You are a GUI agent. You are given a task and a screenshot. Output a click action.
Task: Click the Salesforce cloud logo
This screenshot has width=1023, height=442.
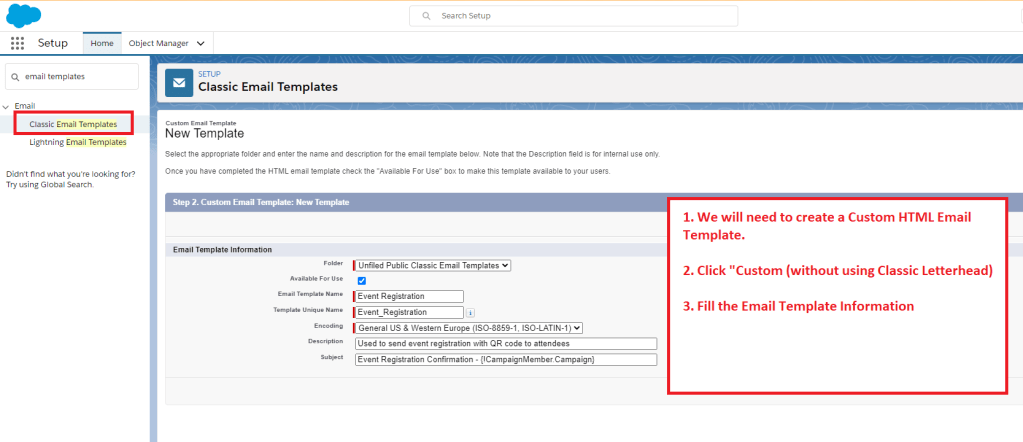tap(23, 16)
